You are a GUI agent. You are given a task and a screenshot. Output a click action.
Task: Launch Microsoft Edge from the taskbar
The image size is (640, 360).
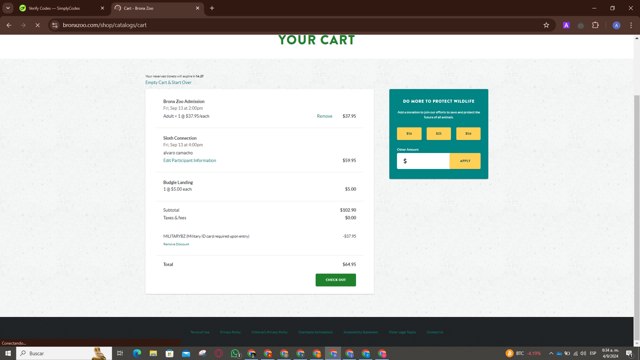pyautogui.click(x=137, y=353)
